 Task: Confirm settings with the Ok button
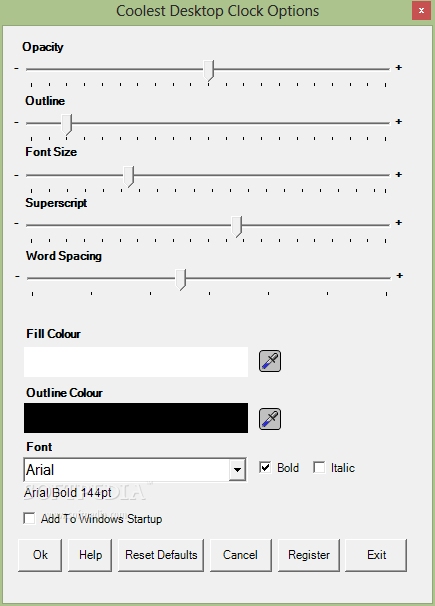click(x=40, y=555)
